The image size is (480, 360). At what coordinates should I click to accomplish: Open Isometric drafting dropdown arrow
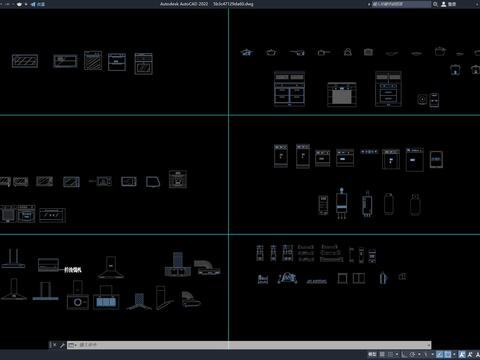433,354
